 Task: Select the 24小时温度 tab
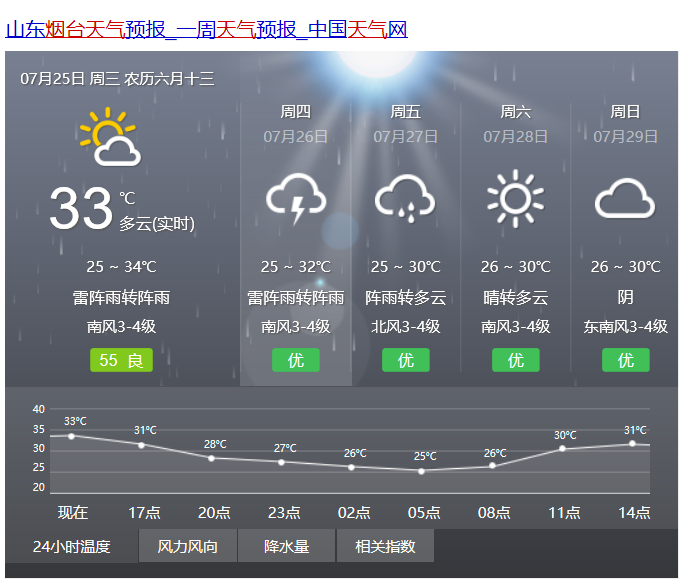coord(71,547)
